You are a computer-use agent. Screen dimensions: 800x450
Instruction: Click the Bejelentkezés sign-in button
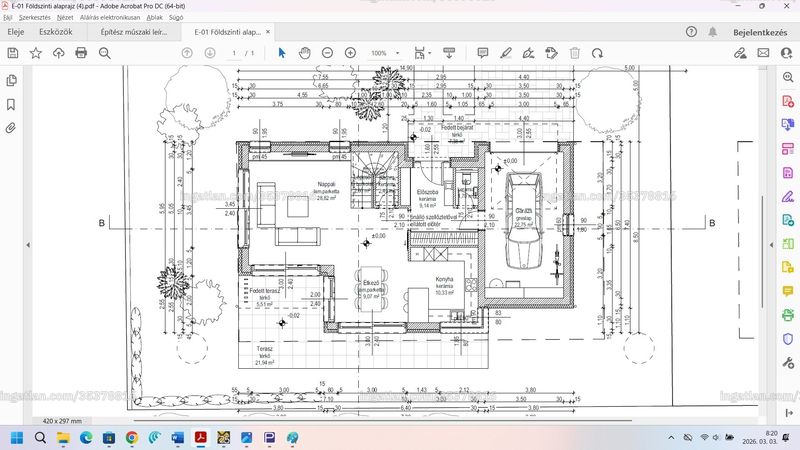[x=760, y=32]
